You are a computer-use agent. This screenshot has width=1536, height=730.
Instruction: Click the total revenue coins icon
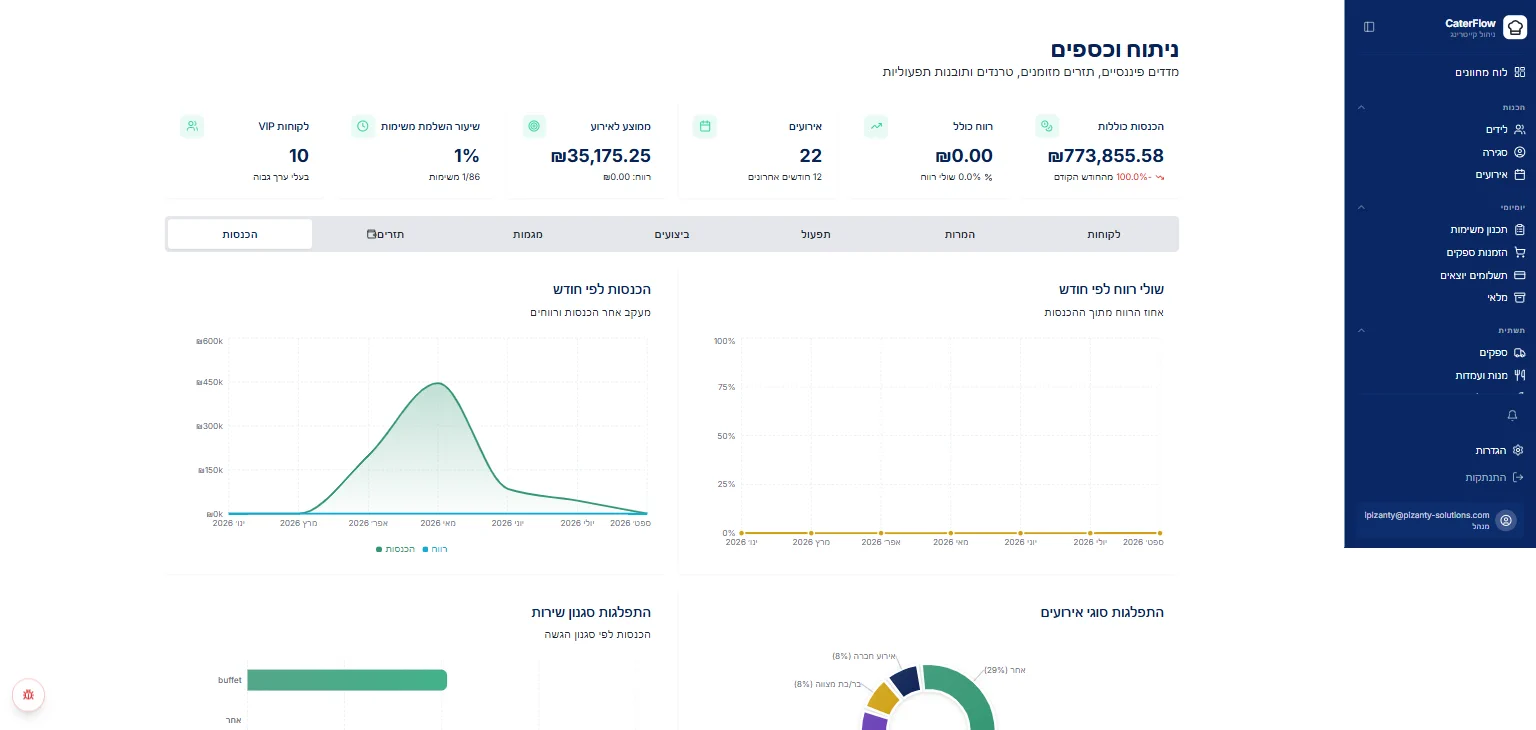(x=1047, y=126)
